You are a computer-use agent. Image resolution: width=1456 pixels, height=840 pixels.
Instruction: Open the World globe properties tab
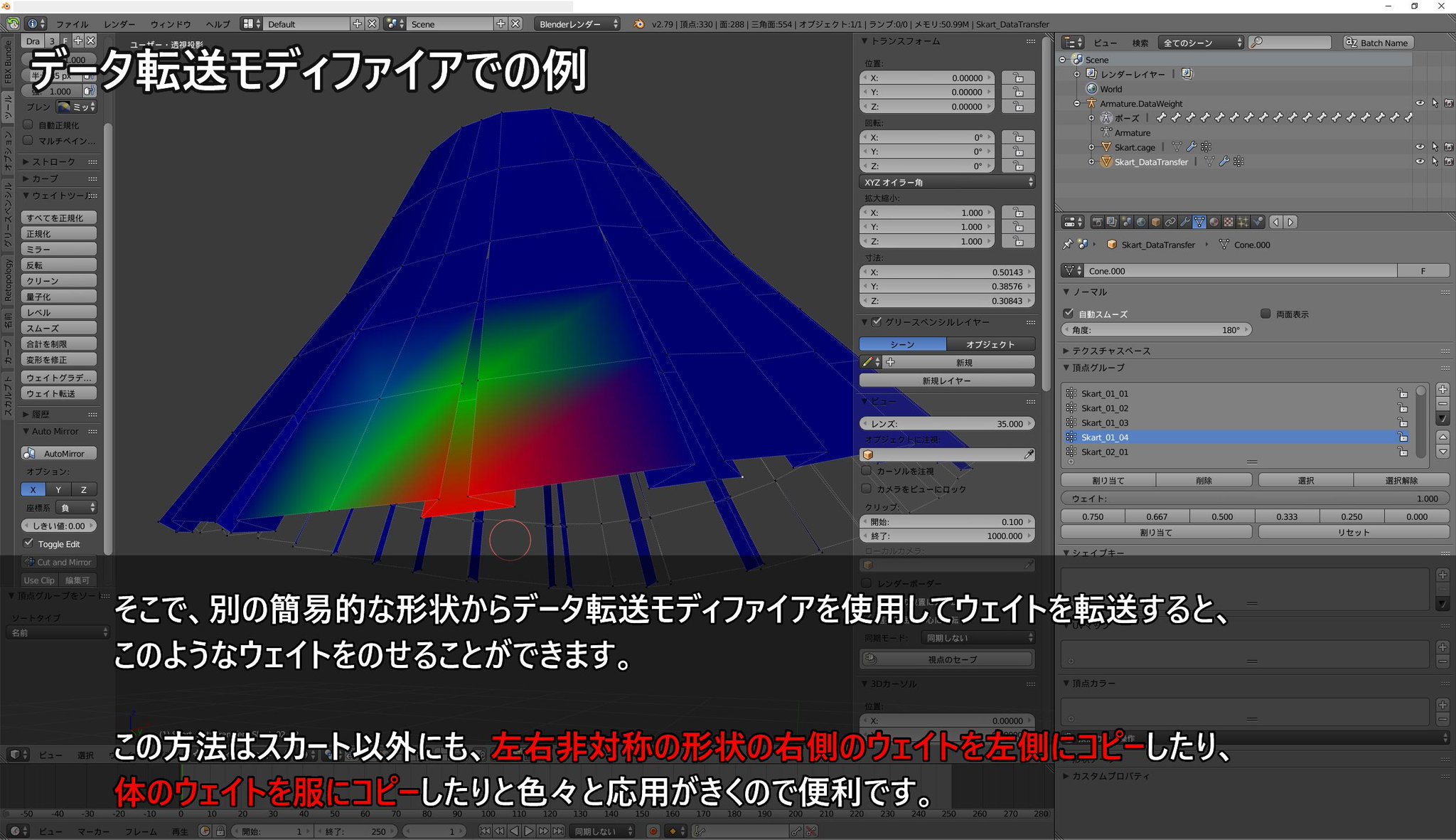click(1141, 222)
